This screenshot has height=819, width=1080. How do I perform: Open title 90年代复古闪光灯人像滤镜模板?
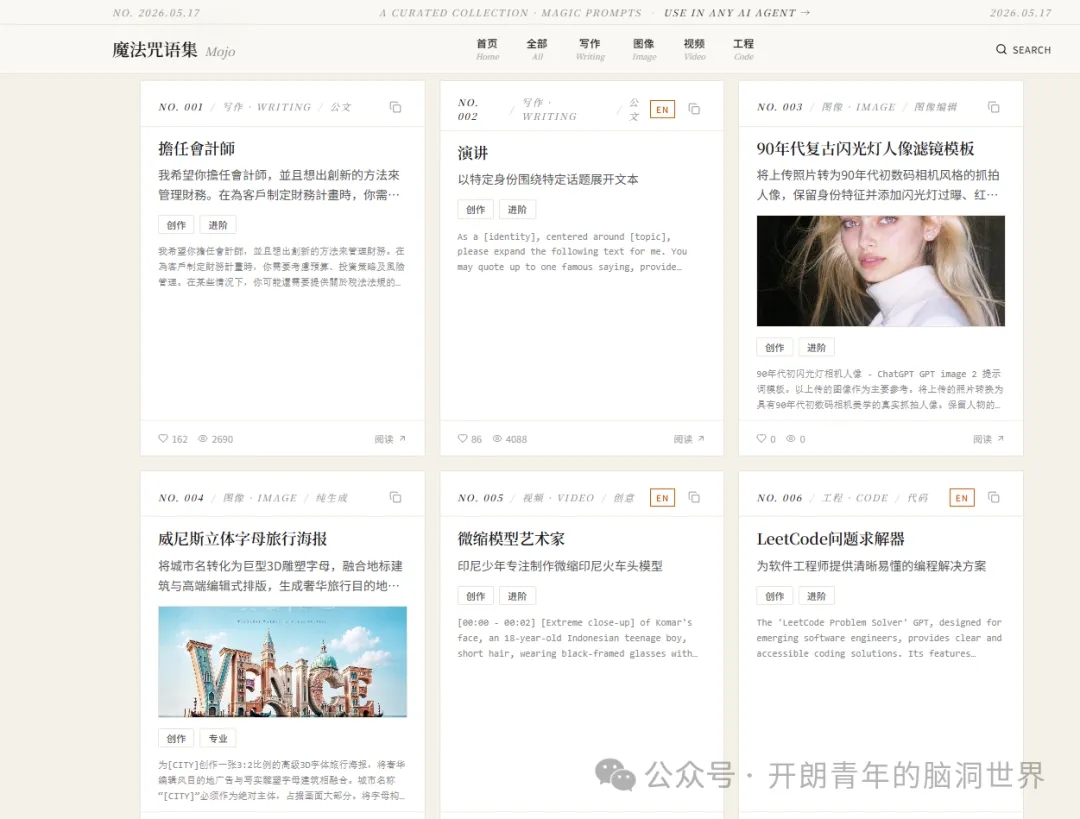click(x=865, y=149)
